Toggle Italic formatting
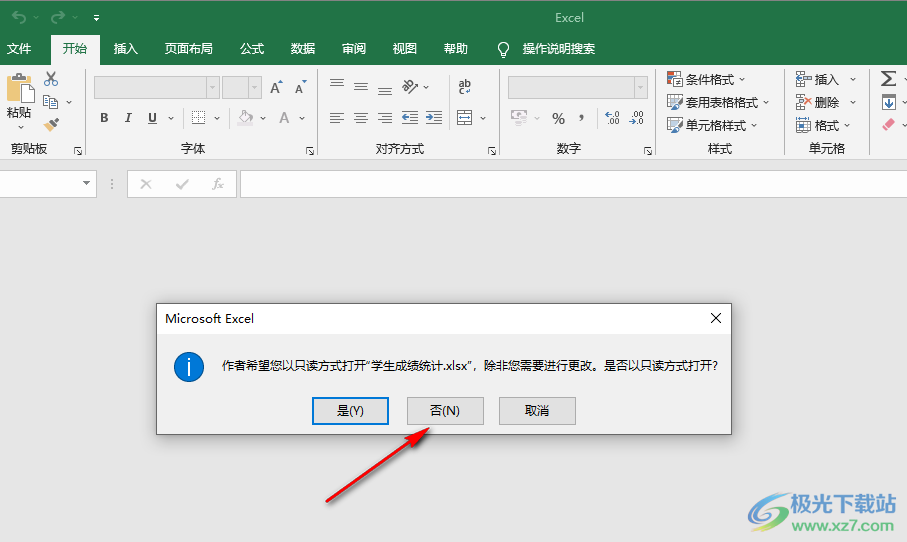Screen dimensions: 907x542 coord(128,118)
